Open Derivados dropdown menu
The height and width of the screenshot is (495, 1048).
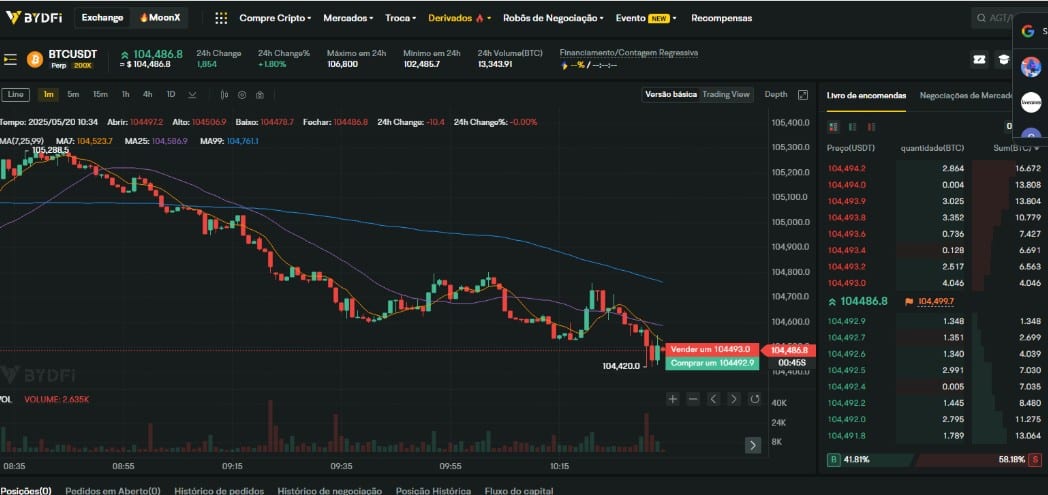tap(460, 18)
